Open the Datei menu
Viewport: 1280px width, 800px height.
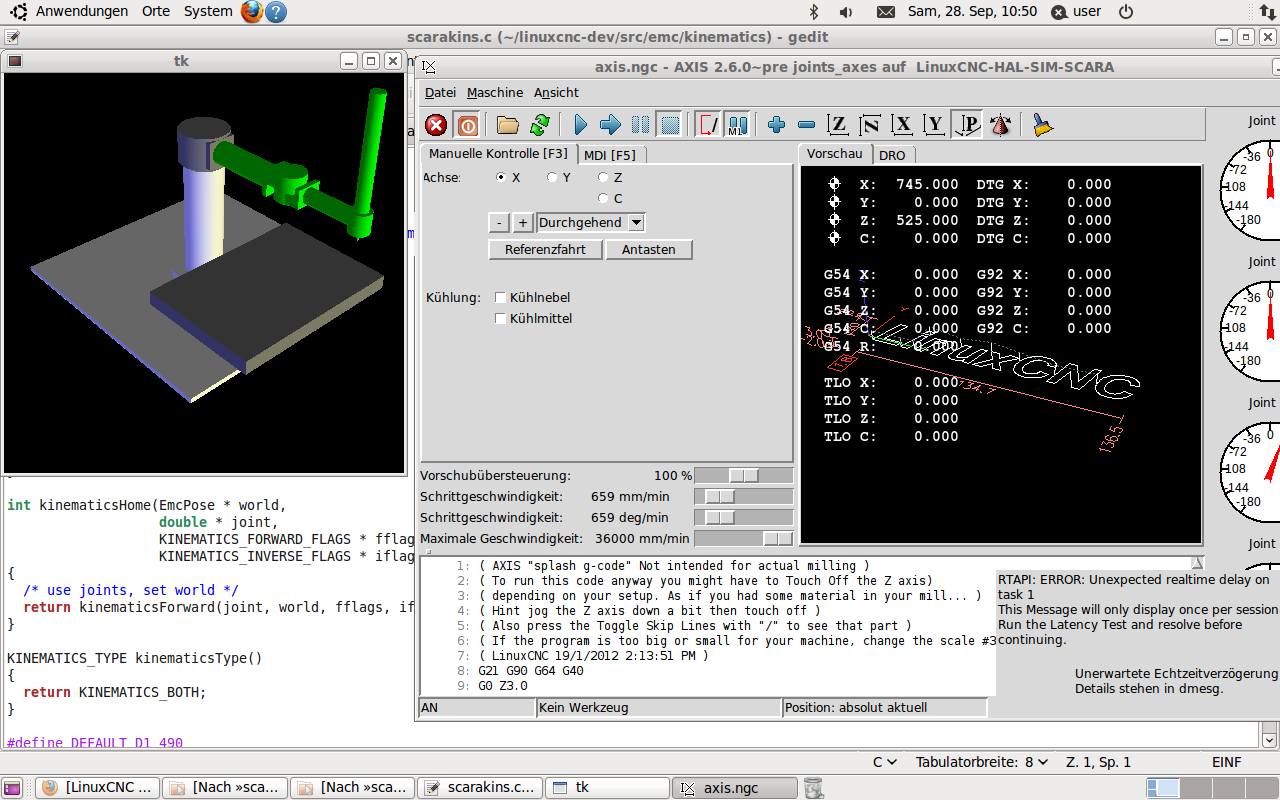coord(440,92)
